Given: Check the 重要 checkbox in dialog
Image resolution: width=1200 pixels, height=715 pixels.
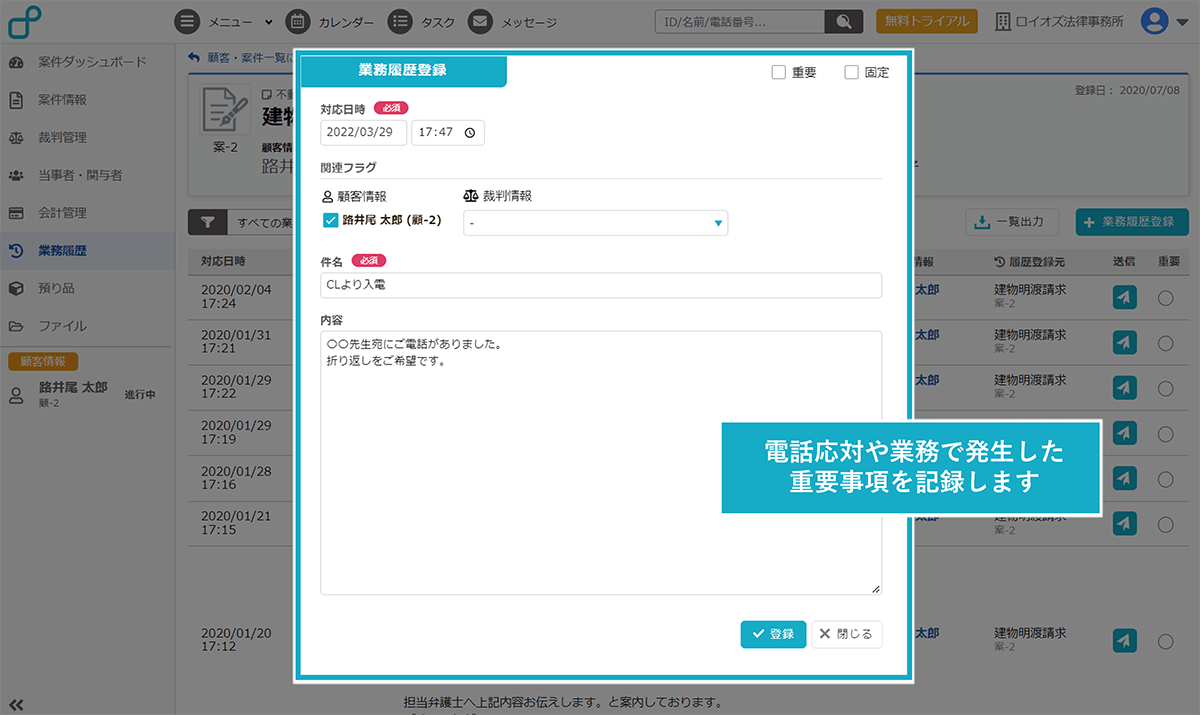Looking at the screenshot, I should pyautogui.click(x=778, y=72).
